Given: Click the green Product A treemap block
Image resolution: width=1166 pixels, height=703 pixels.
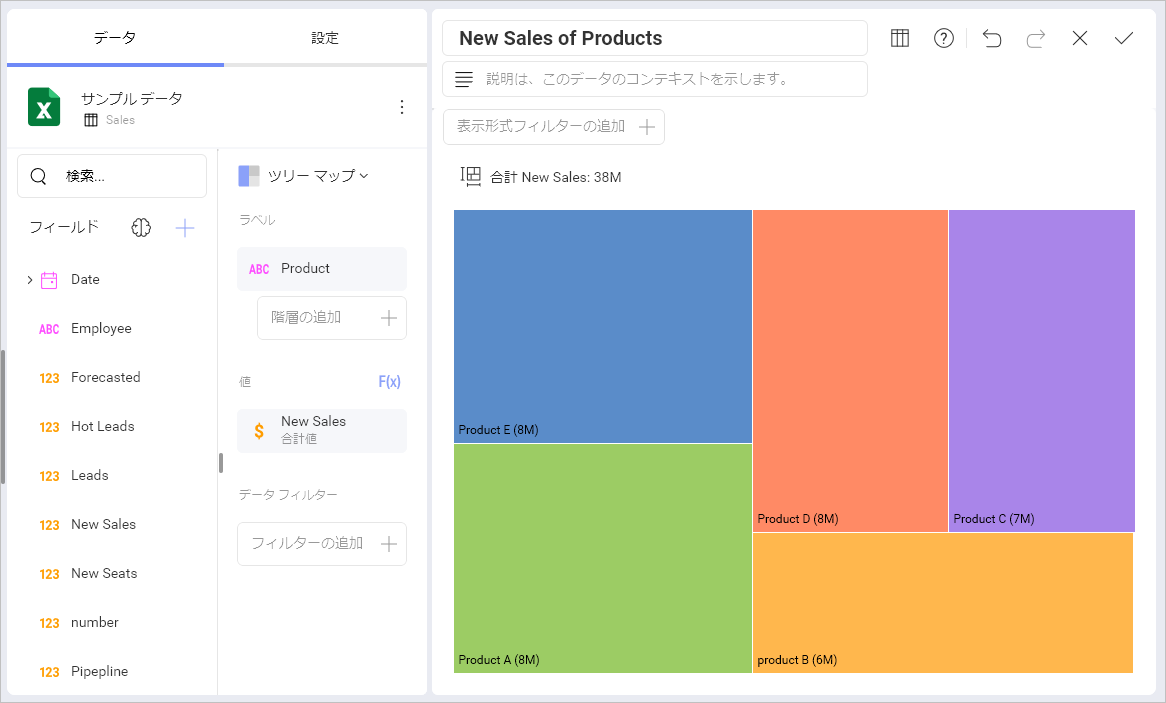Looking at the screenshot, I should tap(602, 558).
